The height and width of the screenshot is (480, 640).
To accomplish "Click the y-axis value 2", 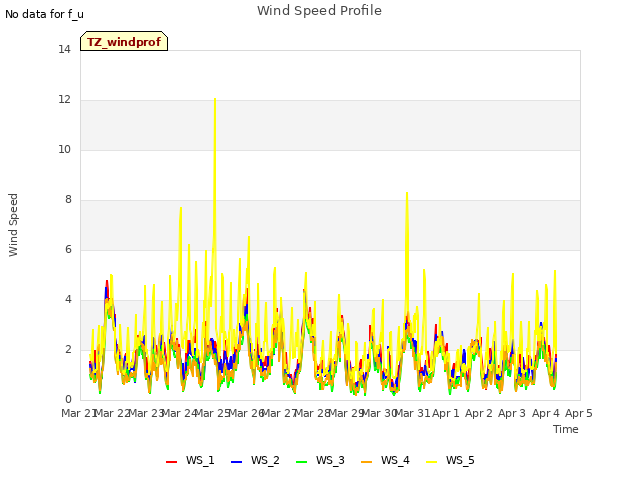I will click(68, 350).
